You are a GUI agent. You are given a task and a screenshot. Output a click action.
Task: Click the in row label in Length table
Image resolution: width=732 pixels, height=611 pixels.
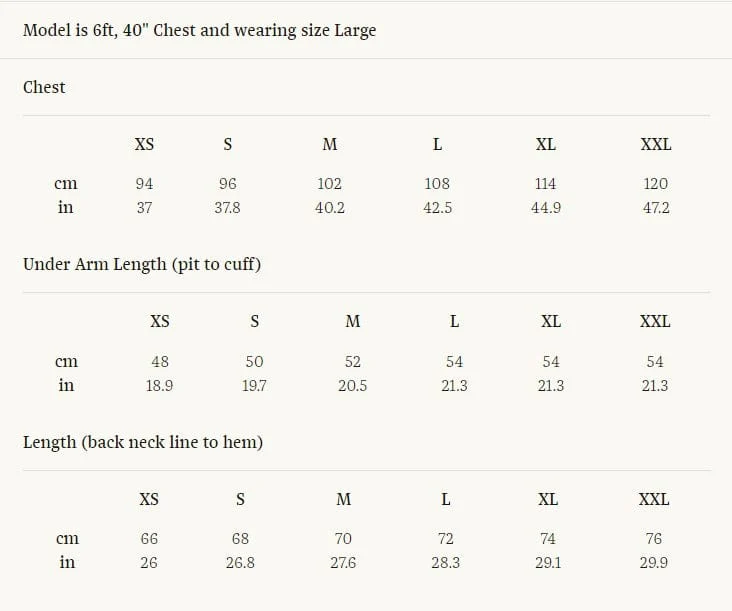pos(67,562)
